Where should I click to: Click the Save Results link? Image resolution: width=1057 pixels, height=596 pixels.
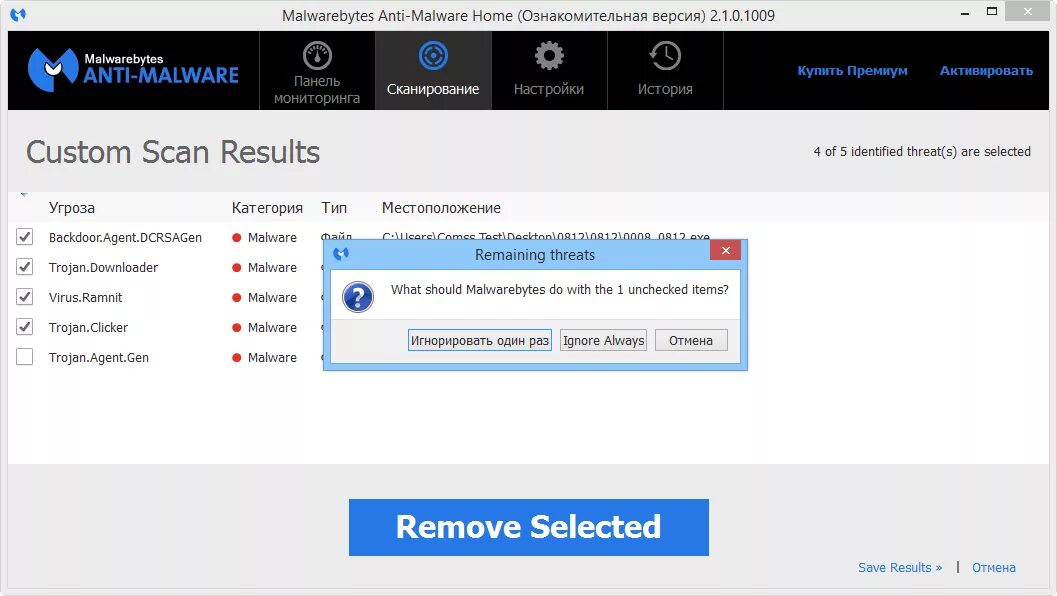900,568
